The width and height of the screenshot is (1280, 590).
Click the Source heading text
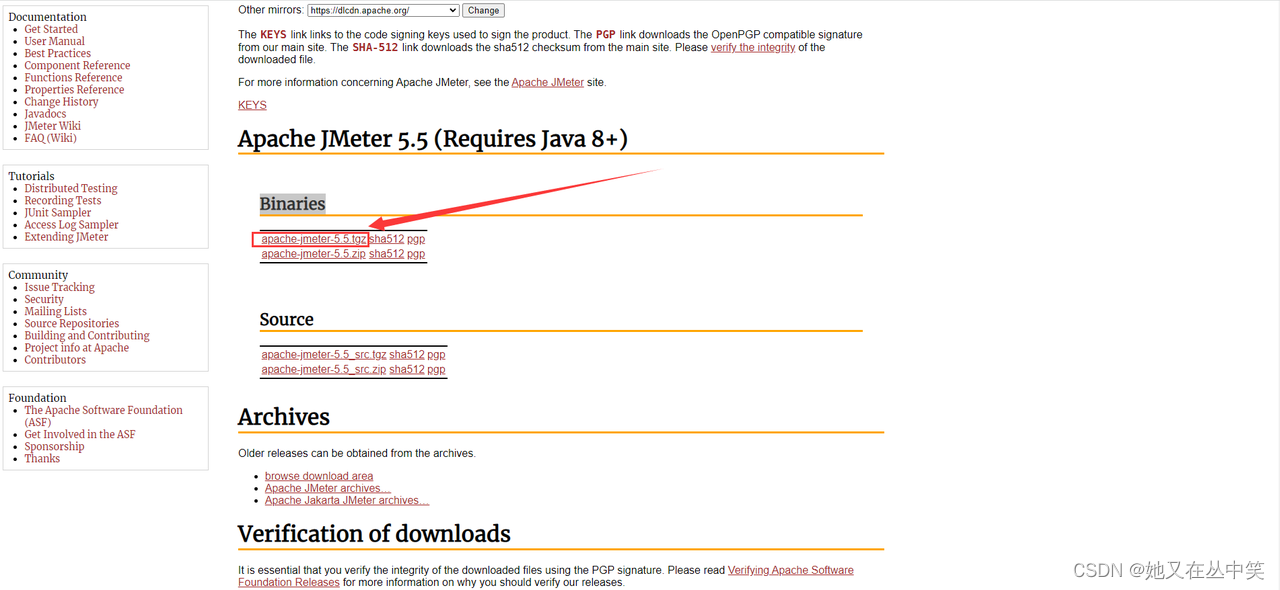coord(286,320)
